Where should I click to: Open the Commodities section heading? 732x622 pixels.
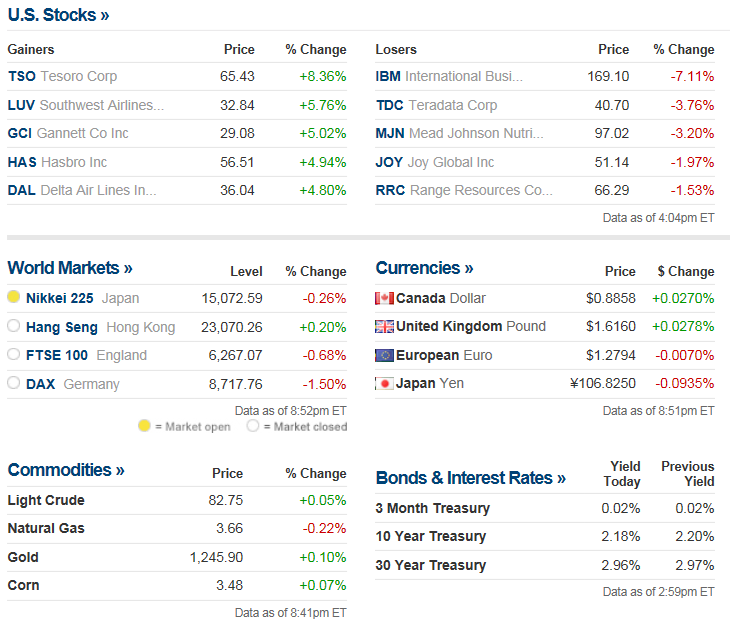click(x=66, y=470)
